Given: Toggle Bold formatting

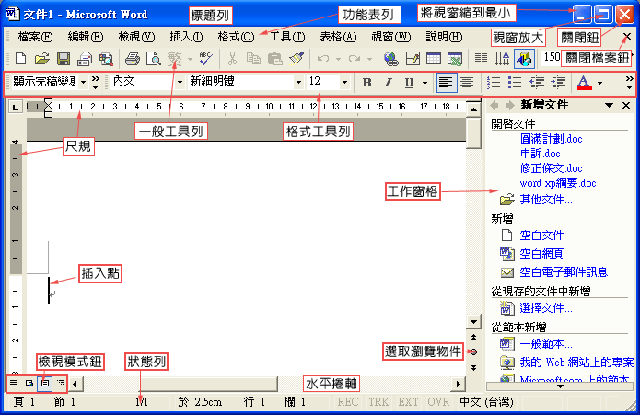Looking at the screenshot, I should (367, 82).
